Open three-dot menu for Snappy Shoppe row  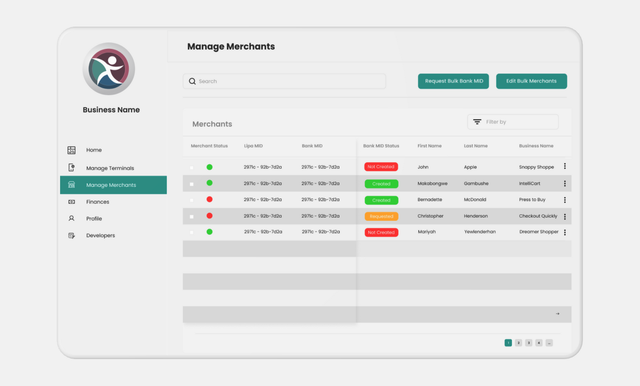565,166
